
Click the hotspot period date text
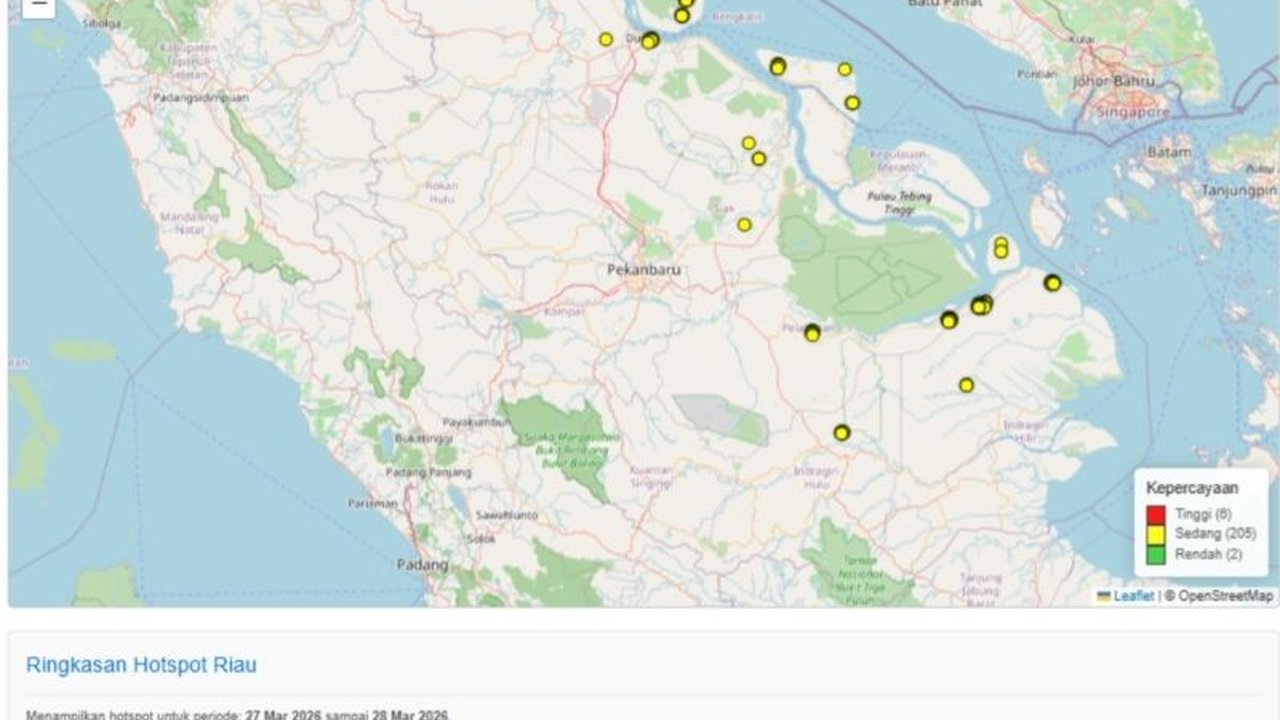(x=345, y=715)
